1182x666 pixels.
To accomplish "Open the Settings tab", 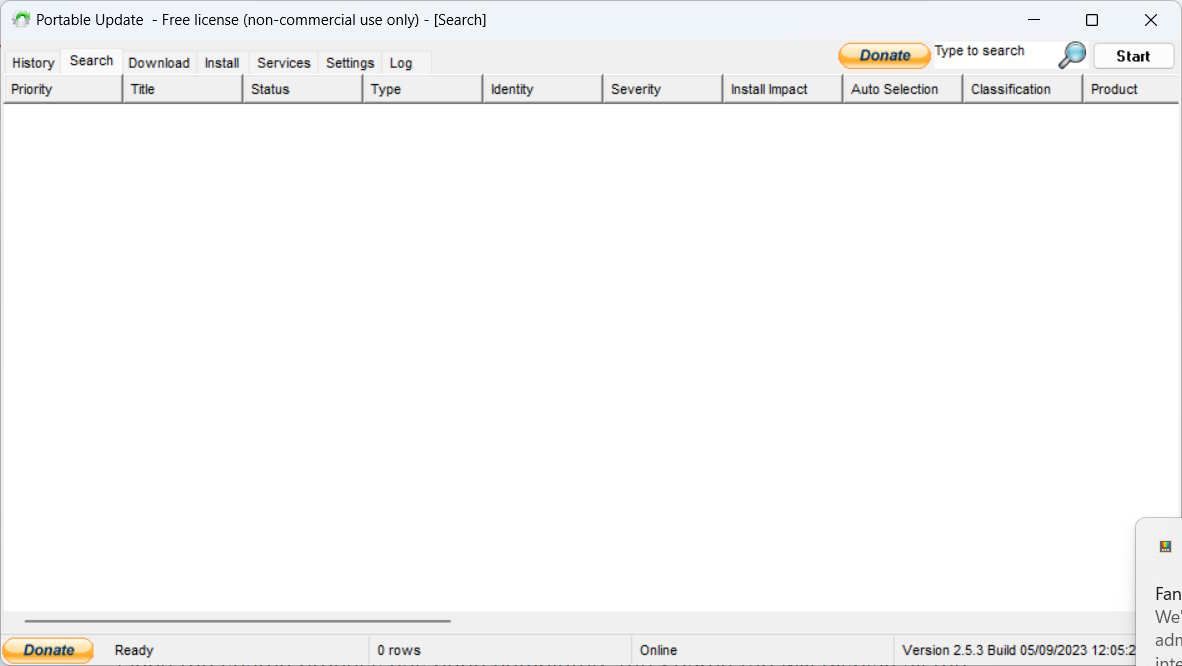I will 350,62.
